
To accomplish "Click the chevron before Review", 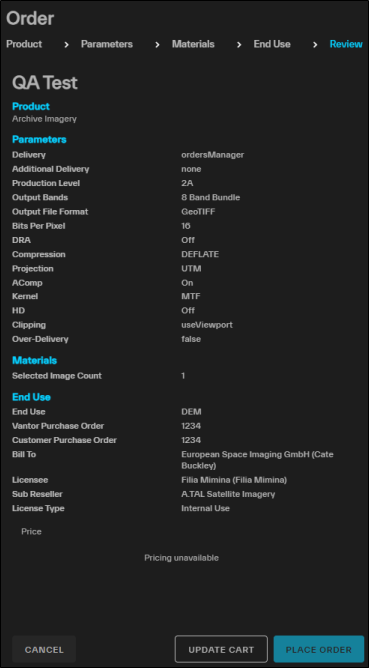I will pos(315,45).
